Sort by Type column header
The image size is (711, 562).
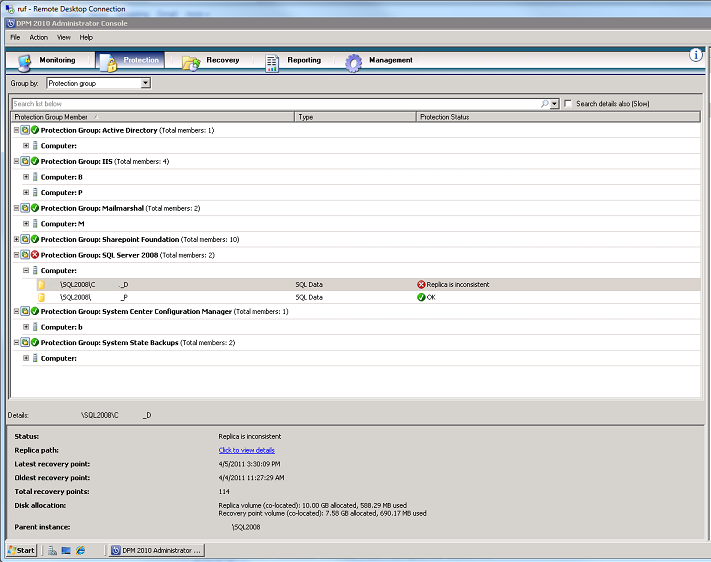tap(356, 117)
